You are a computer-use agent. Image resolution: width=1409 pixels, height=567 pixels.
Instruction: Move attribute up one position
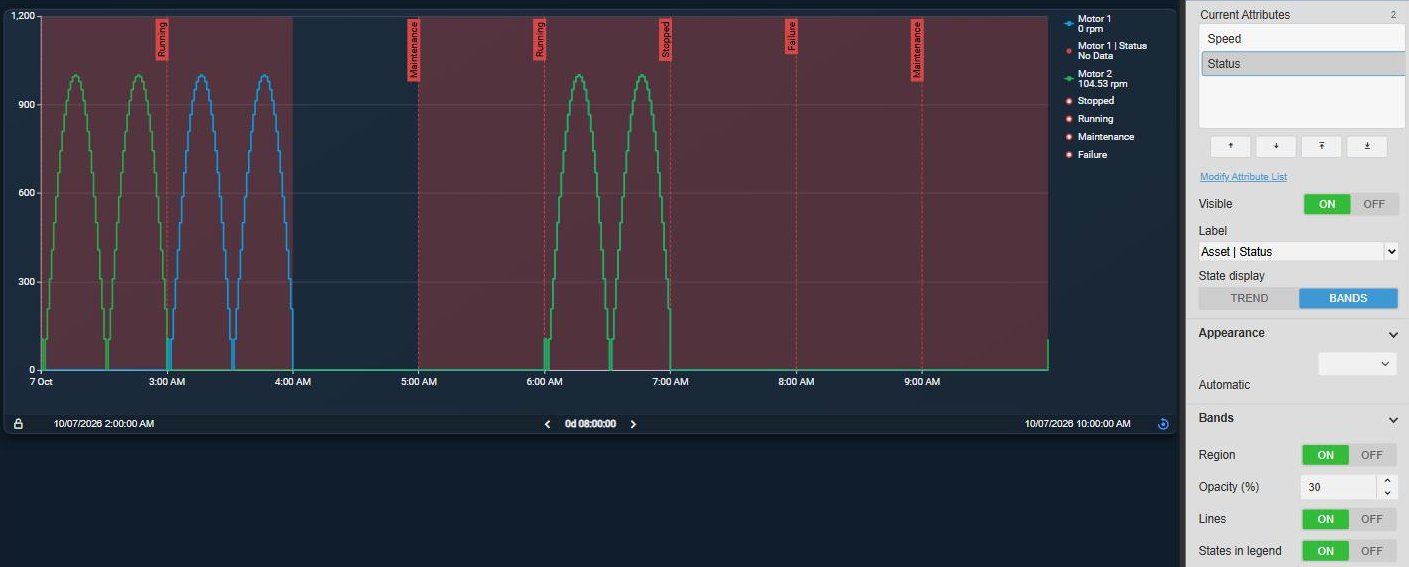1230,146
